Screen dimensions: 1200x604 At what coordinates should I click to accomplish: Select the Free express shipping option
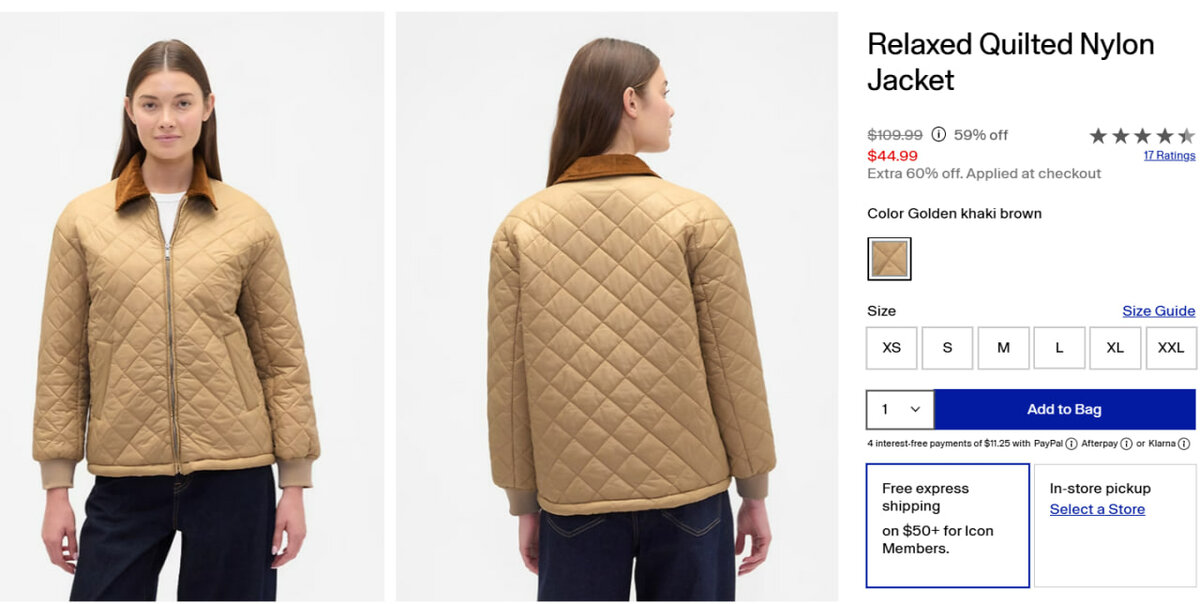947,525
